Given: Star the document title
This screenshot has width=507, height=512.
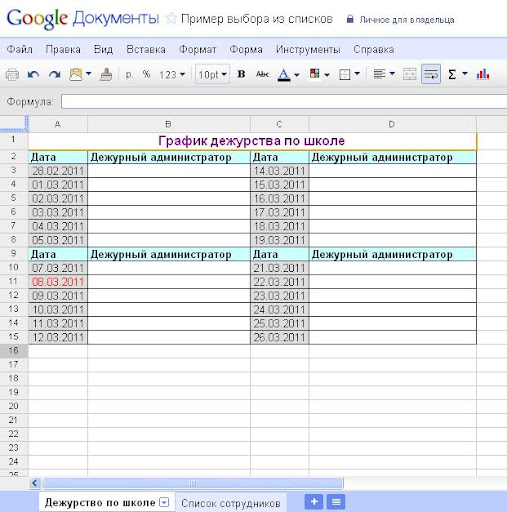Looking at the screenshot, I should click(x=171, y=18).
